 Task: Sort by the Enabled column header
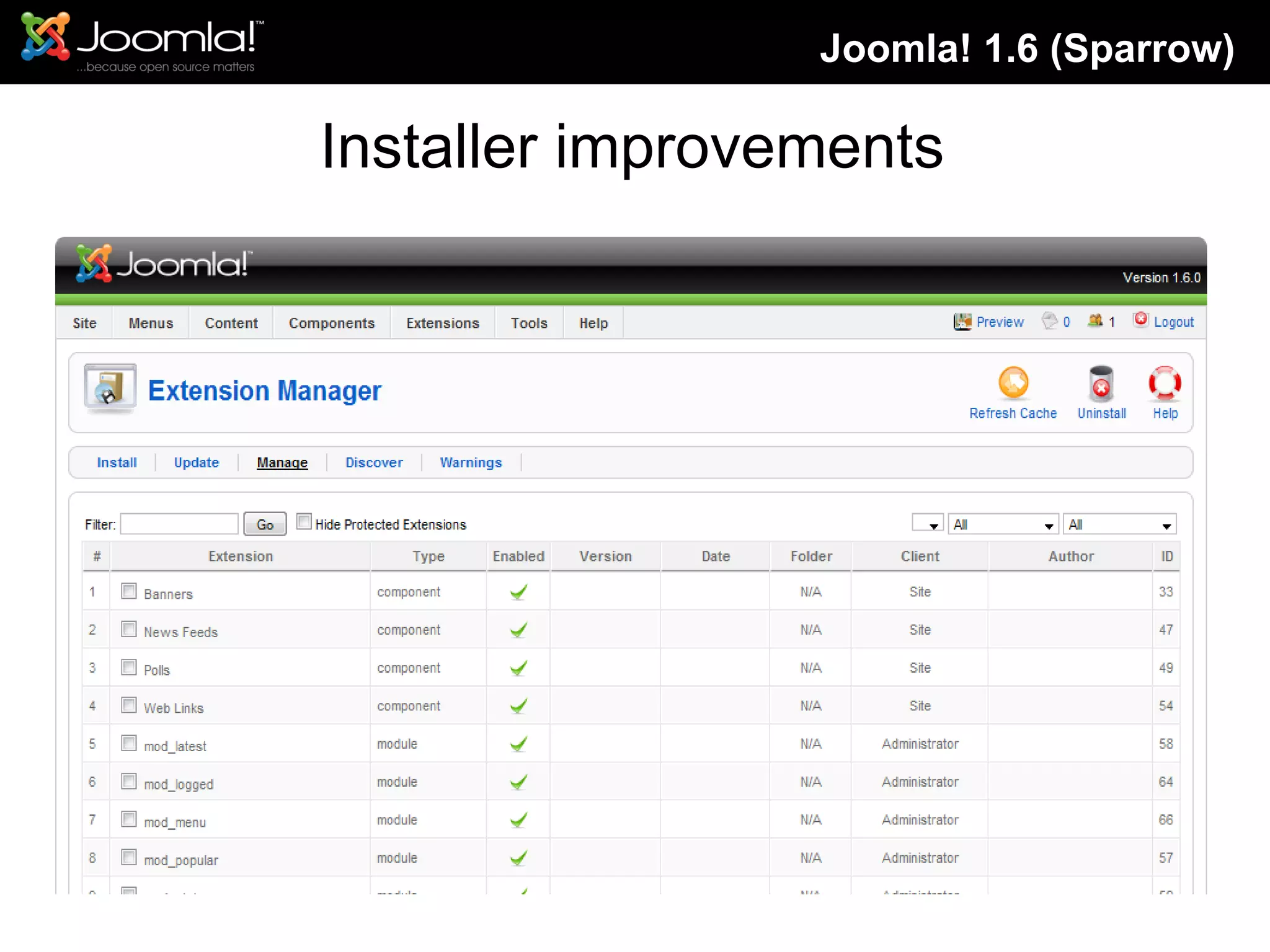[518, 556]
